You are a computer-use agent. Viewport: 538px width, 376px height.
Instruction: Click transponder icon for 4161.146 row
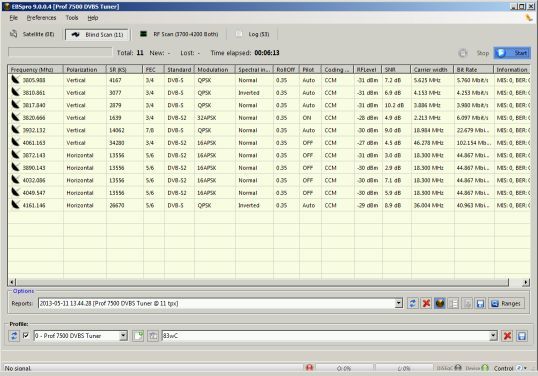click(15, 205)
